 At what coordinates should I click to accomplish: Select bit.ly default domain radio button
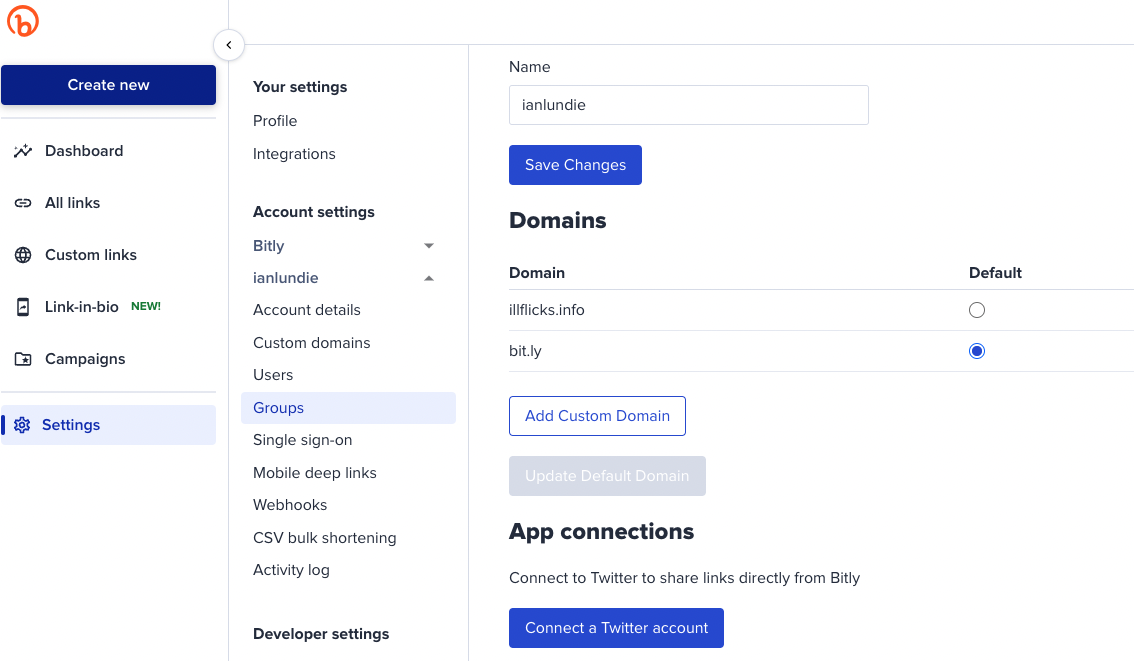[976, 351]
